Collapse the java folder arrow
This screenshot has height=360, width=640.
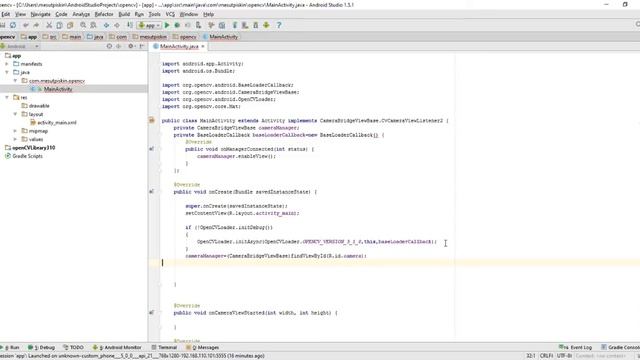(7, 72)
